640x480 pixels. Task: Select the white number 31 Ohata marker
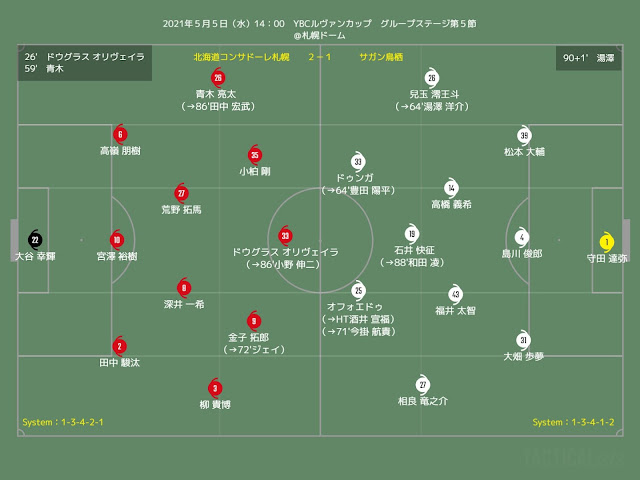pyautogui.click(x=523, y=340)
